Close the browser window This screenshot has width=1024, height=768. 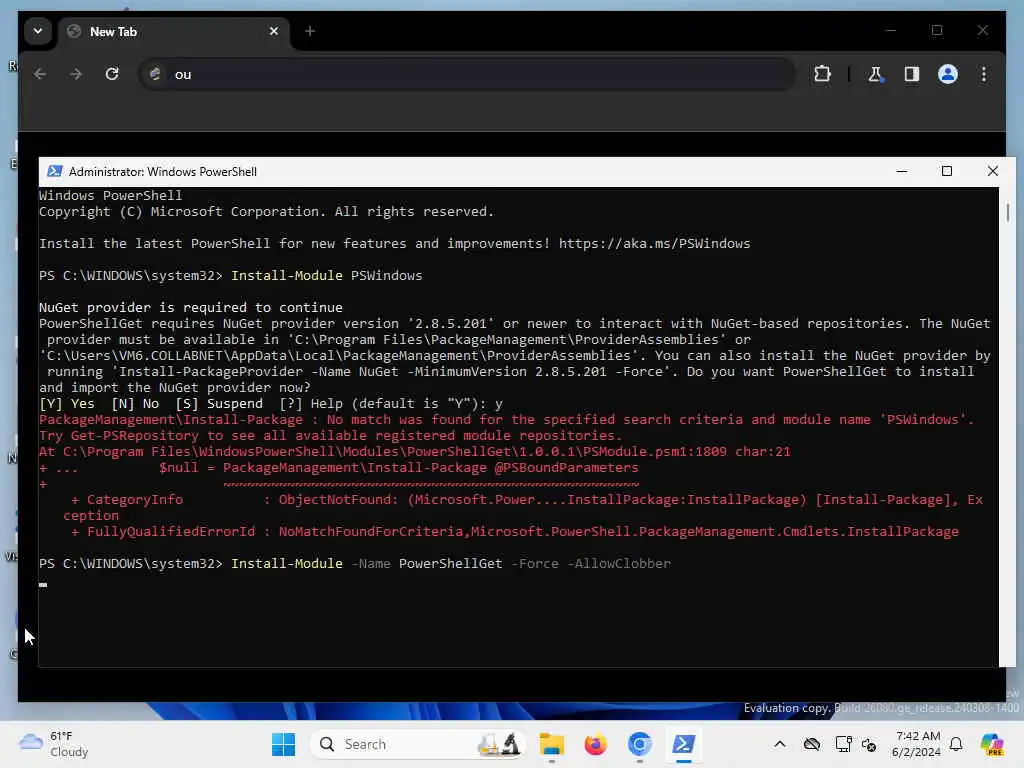[x=983, y=31]
